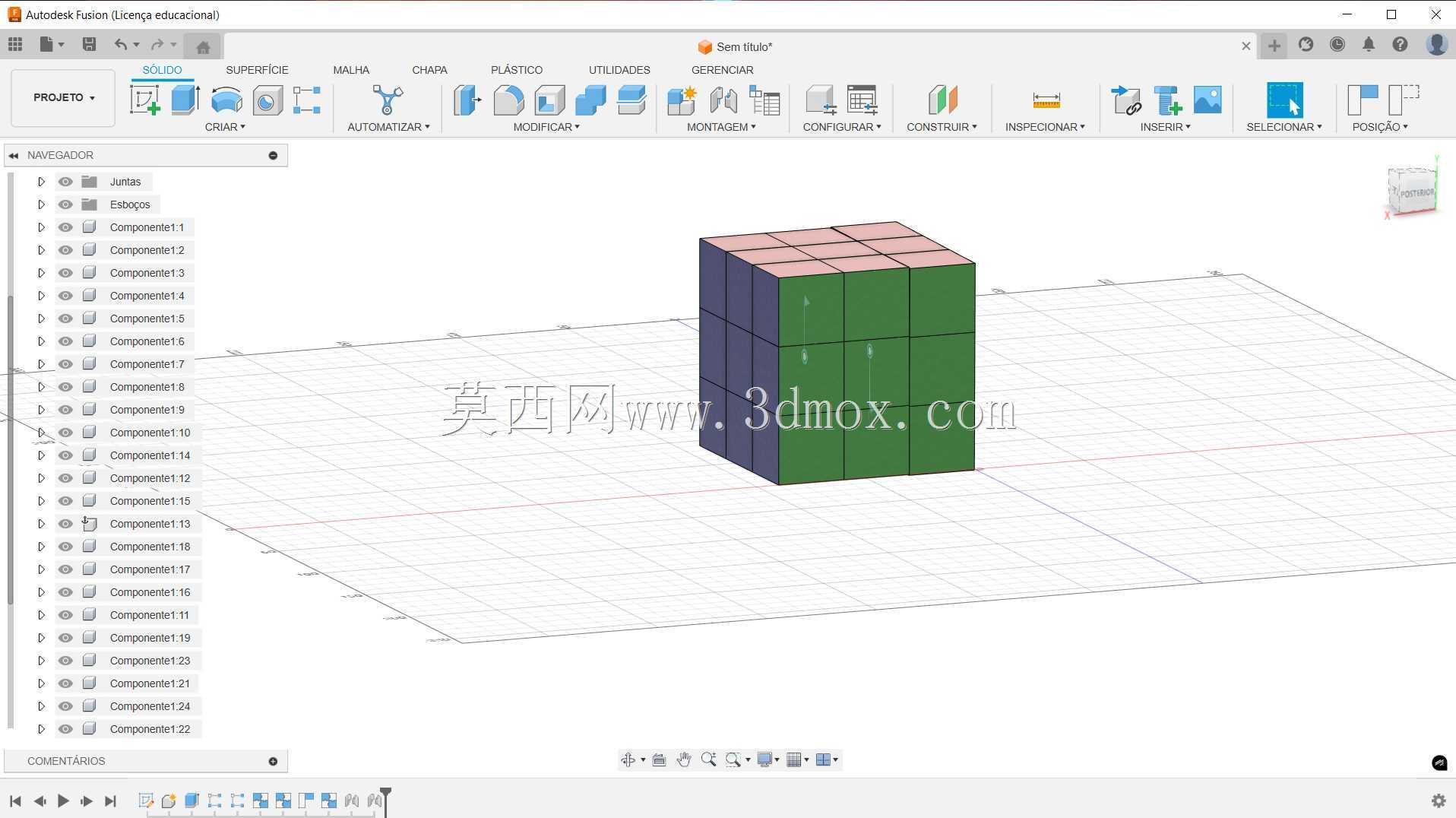Select the Fillet tool
Viewport: 1456px width, 818px height.
point(508,100)
